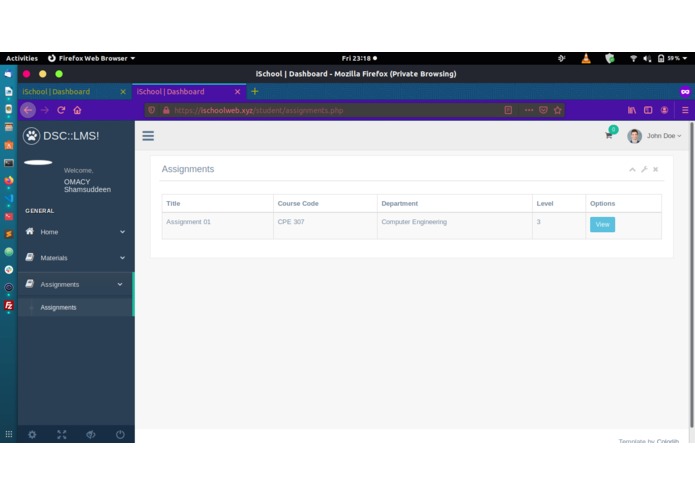Click the browser forward arrow
This screenshot has width=695, height=494.
[x=45, y=110]
